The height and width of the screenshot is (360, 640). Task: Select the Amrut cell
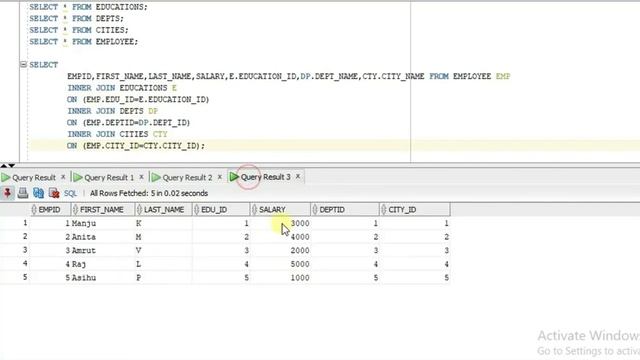tap(84, 251)
